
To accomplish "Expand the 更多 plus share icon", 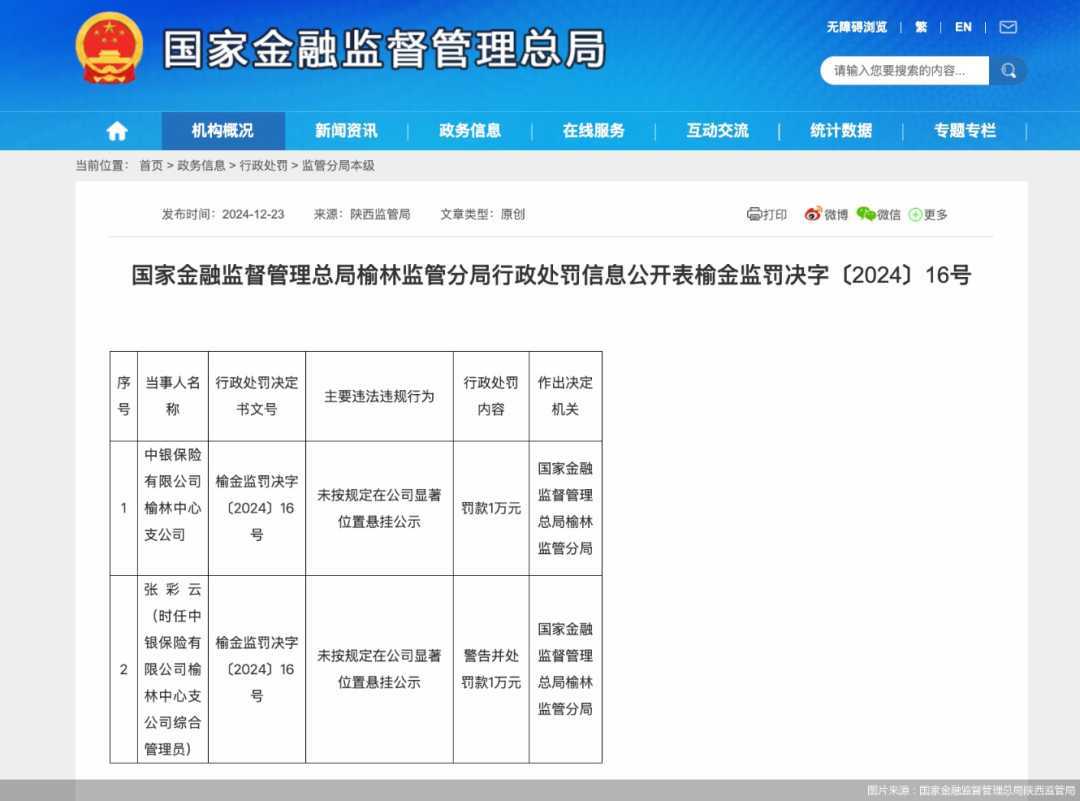I will click(915, 214).
